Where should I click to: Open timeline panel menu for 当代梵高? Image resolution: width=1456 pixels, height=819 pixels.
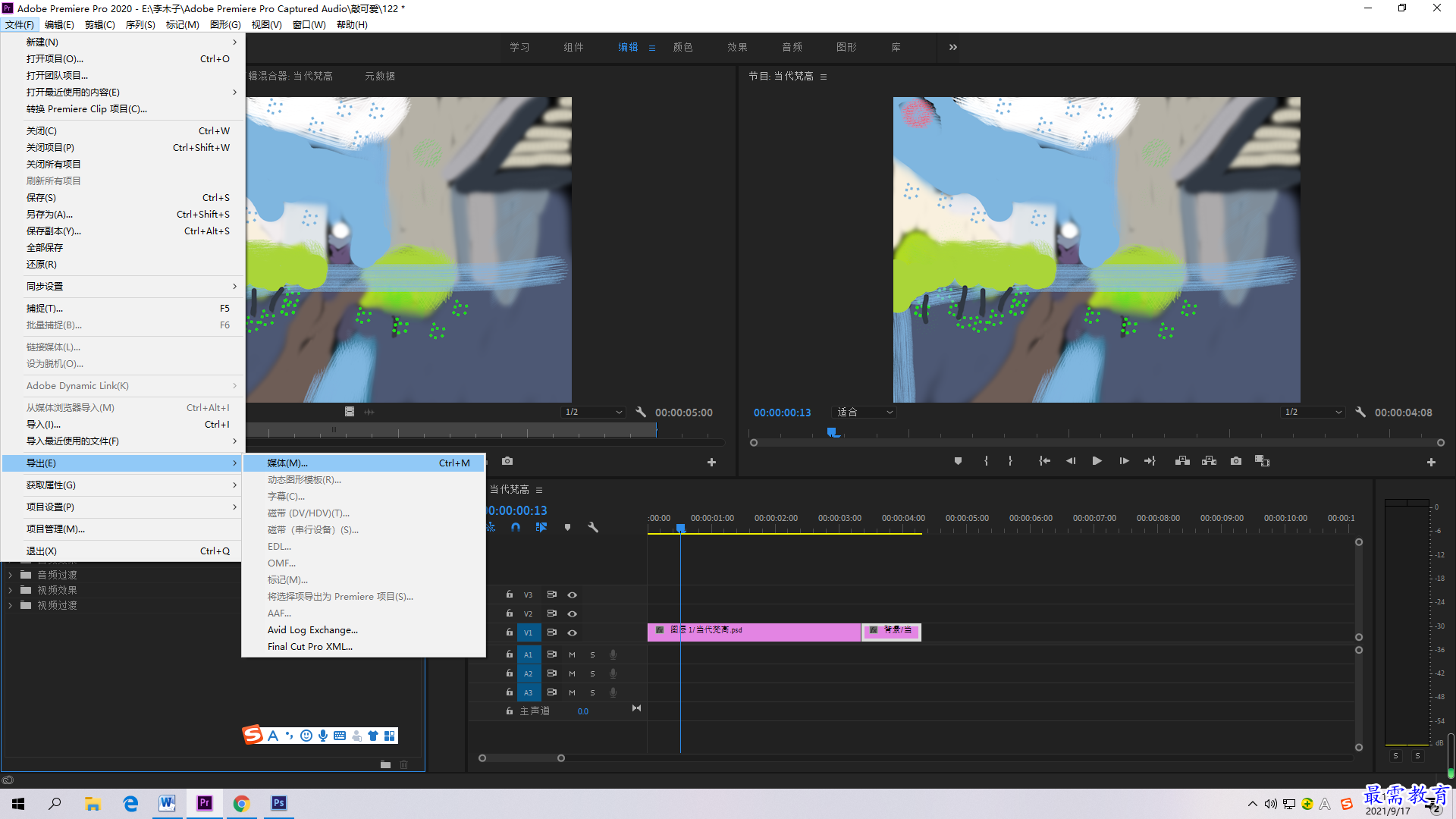(539, 490)
